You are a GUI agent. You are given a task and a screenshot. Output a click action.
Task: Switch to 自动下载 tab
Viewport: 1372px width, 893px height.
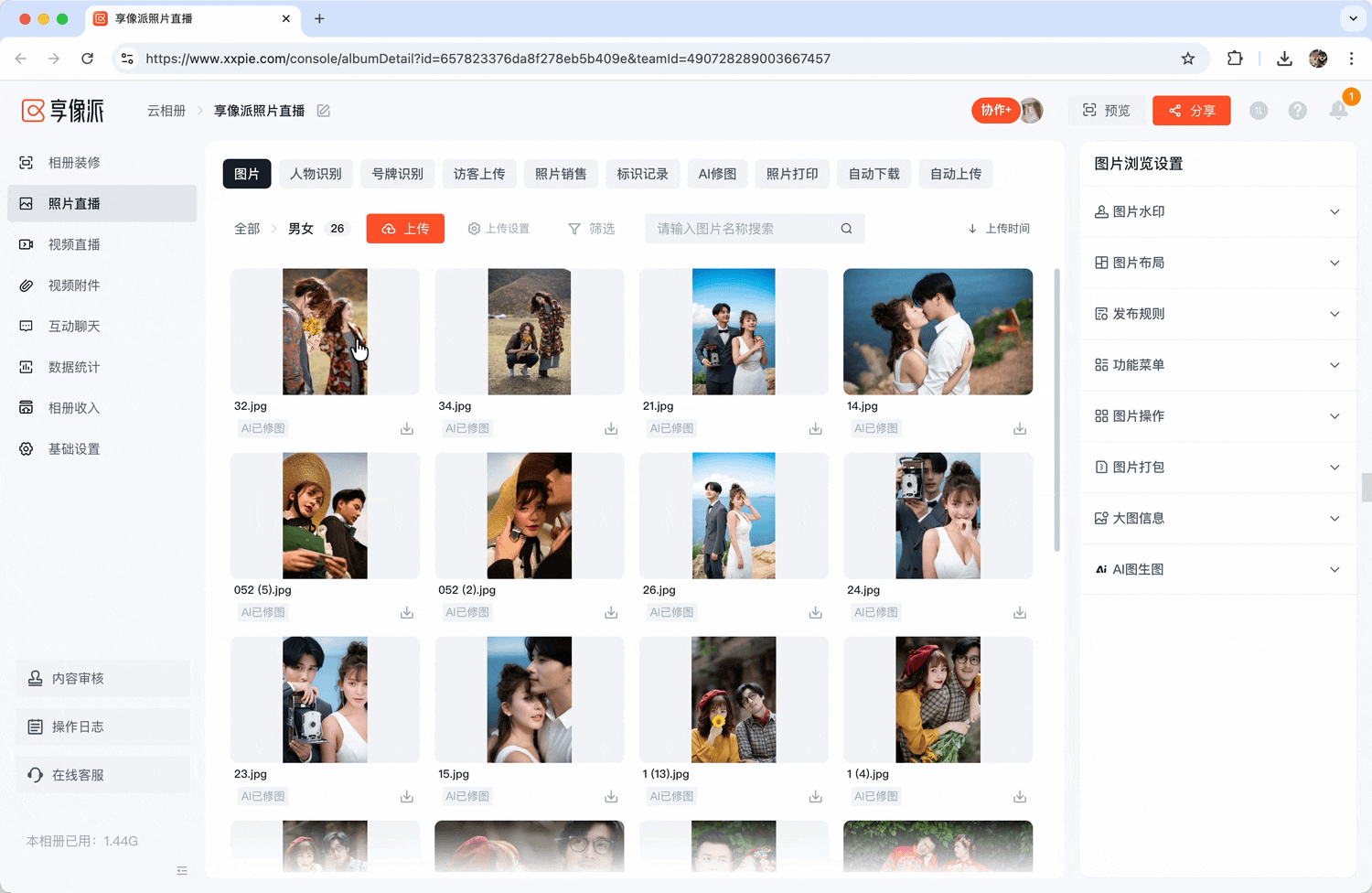pyautogui.click(x=874, y=174)
